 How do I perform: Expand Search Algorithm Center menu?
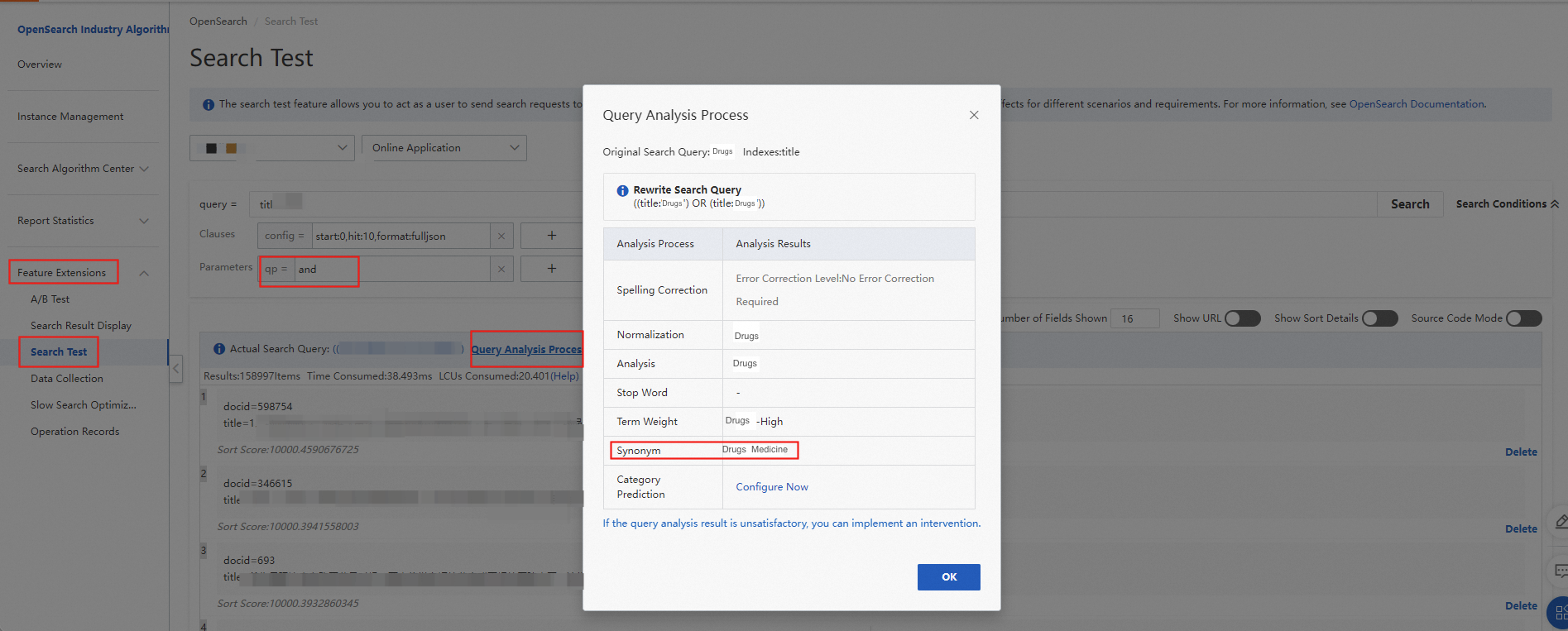coord(83,169)
